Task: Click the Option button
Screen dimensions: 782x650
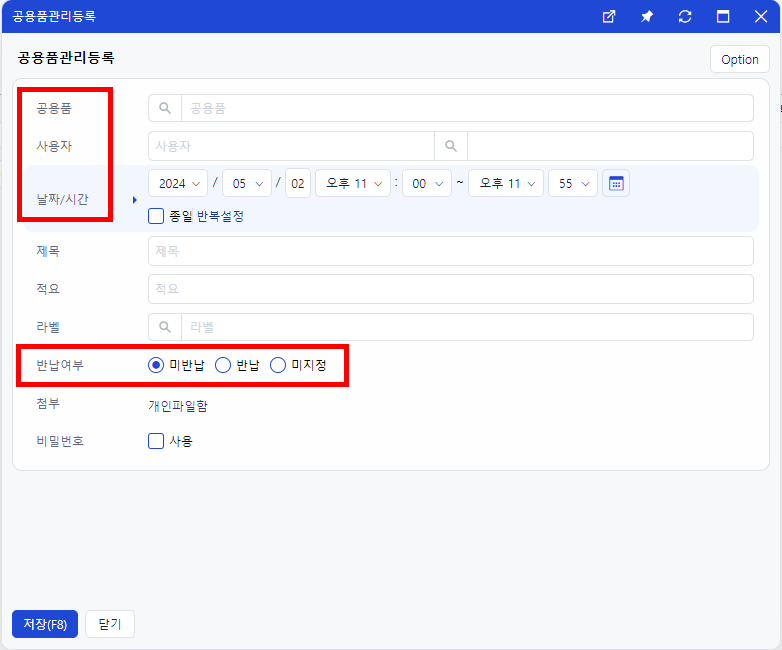Action: coord(740,59)
